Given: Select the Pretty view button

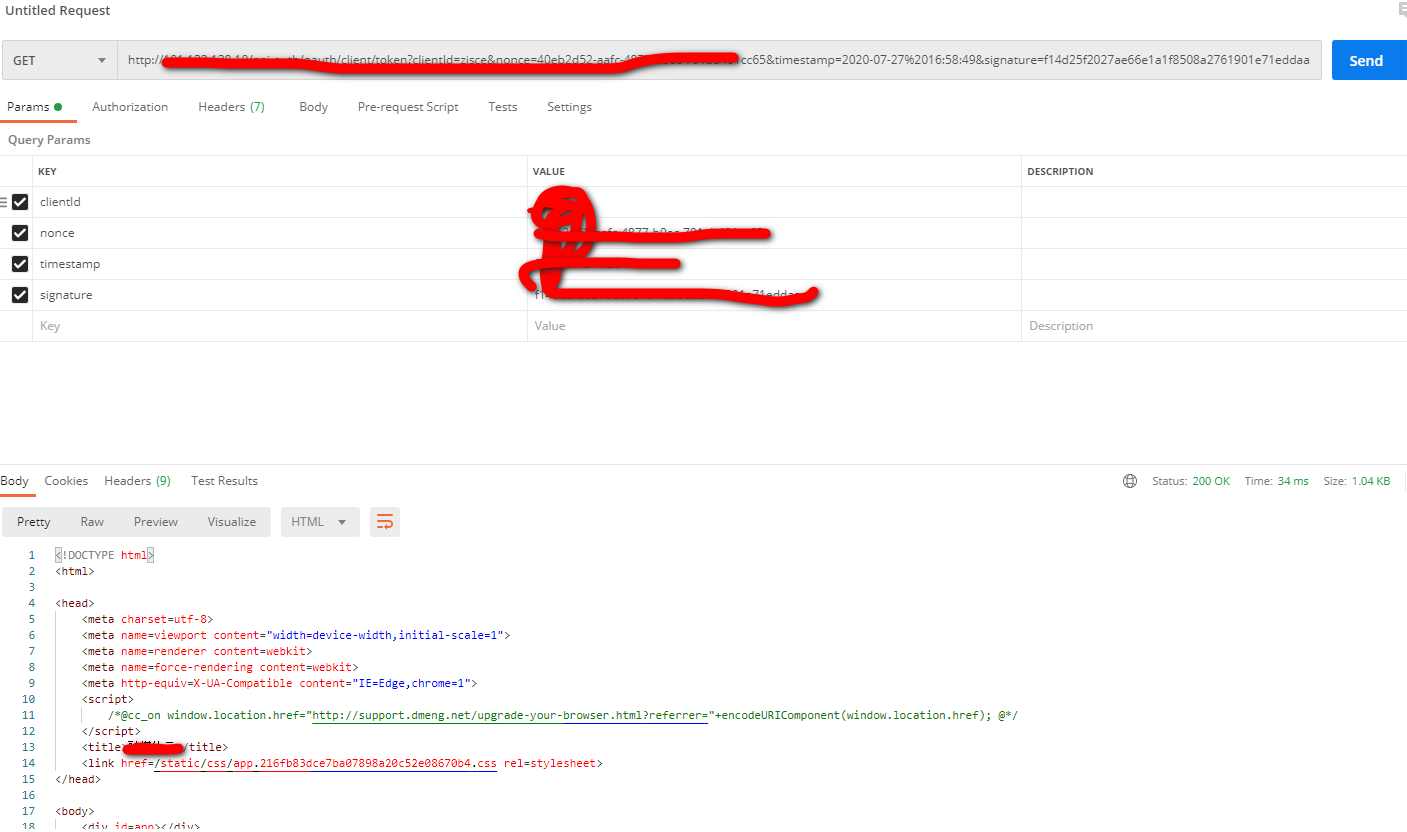Looking at the screenshot, I should click(x=34, y=522).
